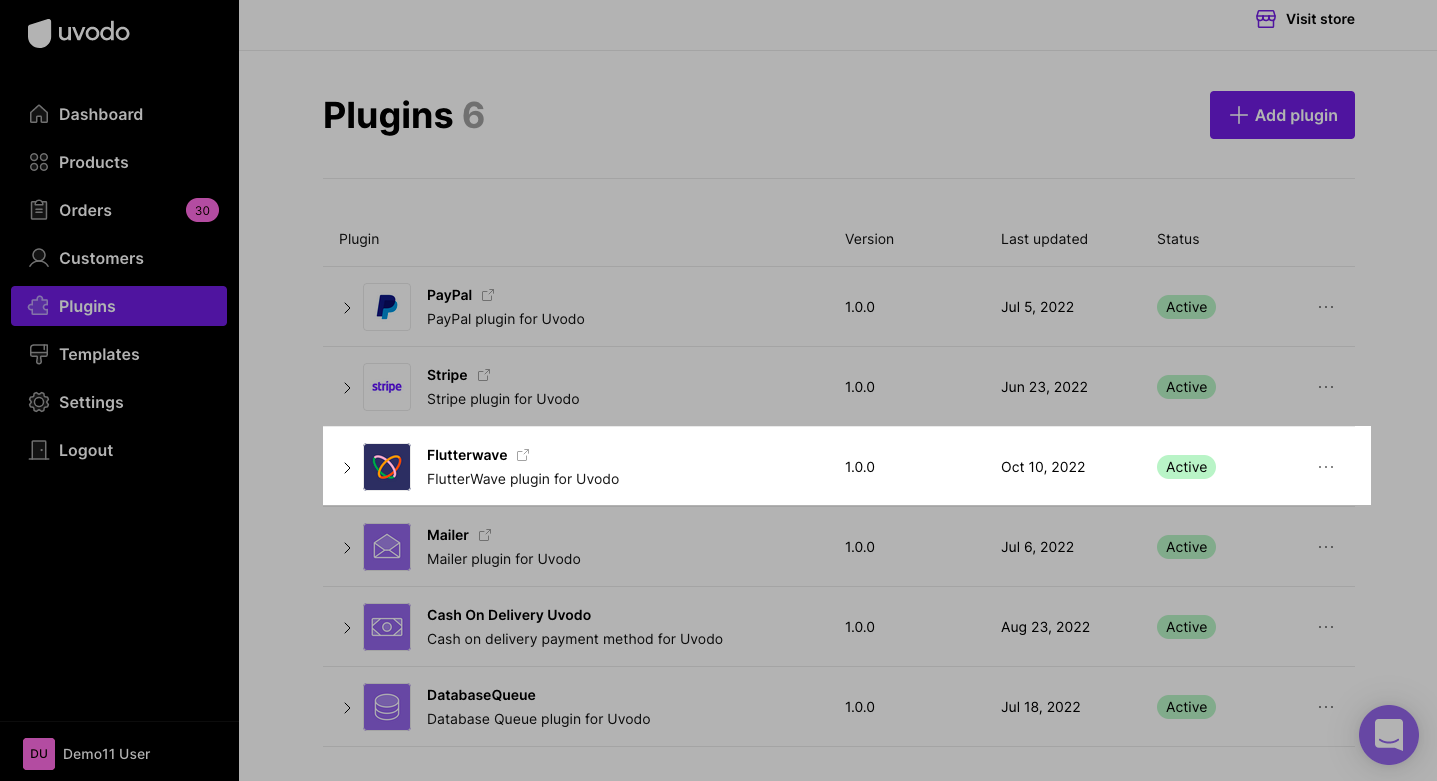
Task: Click the uvodo logo icon
Action: (x=39, y=33)
